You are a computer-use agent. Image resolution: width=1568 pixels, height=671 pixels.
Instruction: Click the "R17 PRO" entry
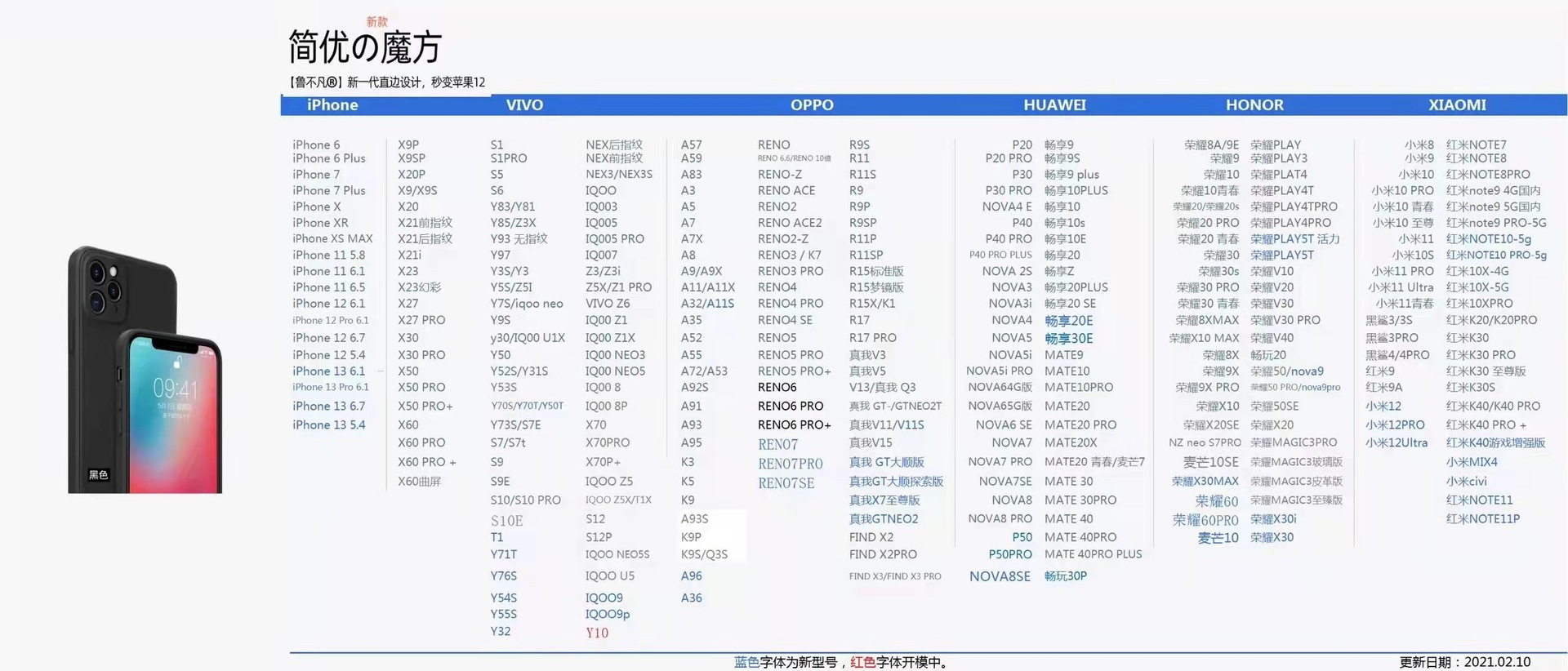[x=873, y=337]
